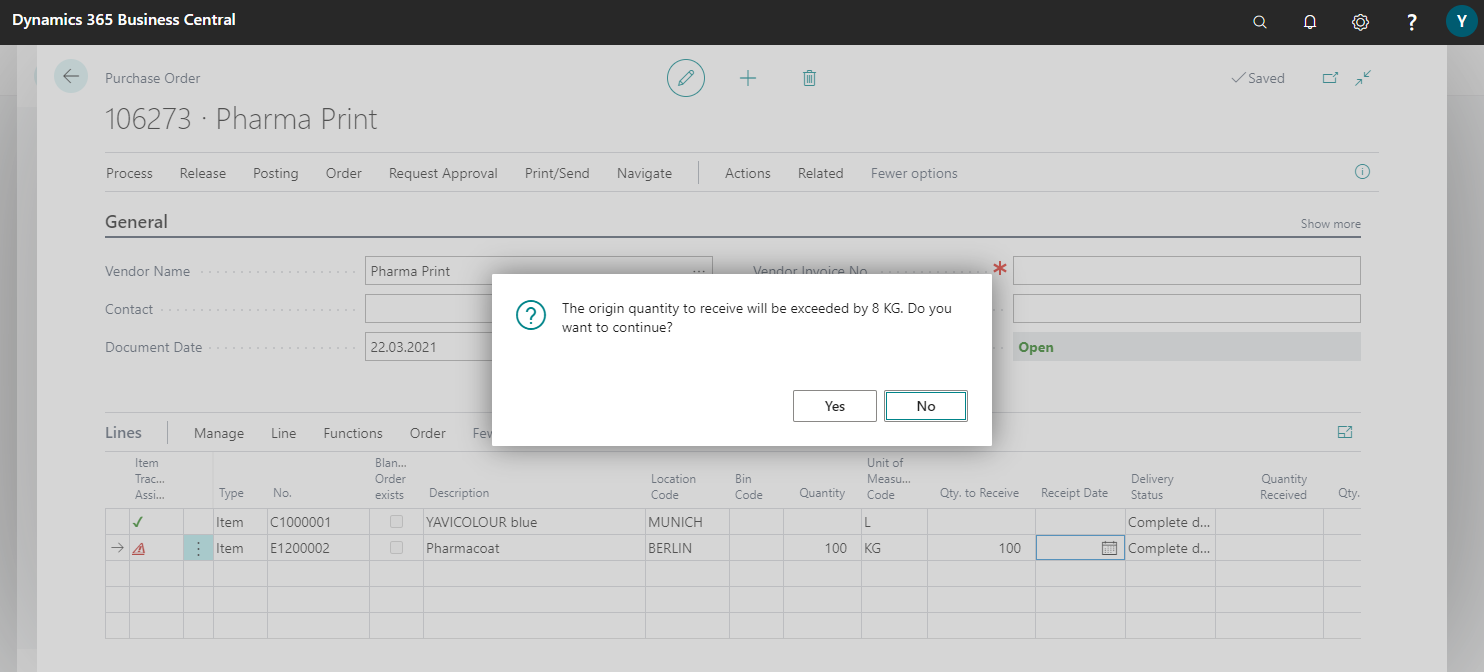This screenshot has width=1484, height=672.
Task: Click the delete trash icon
Action: coord(810,78)
